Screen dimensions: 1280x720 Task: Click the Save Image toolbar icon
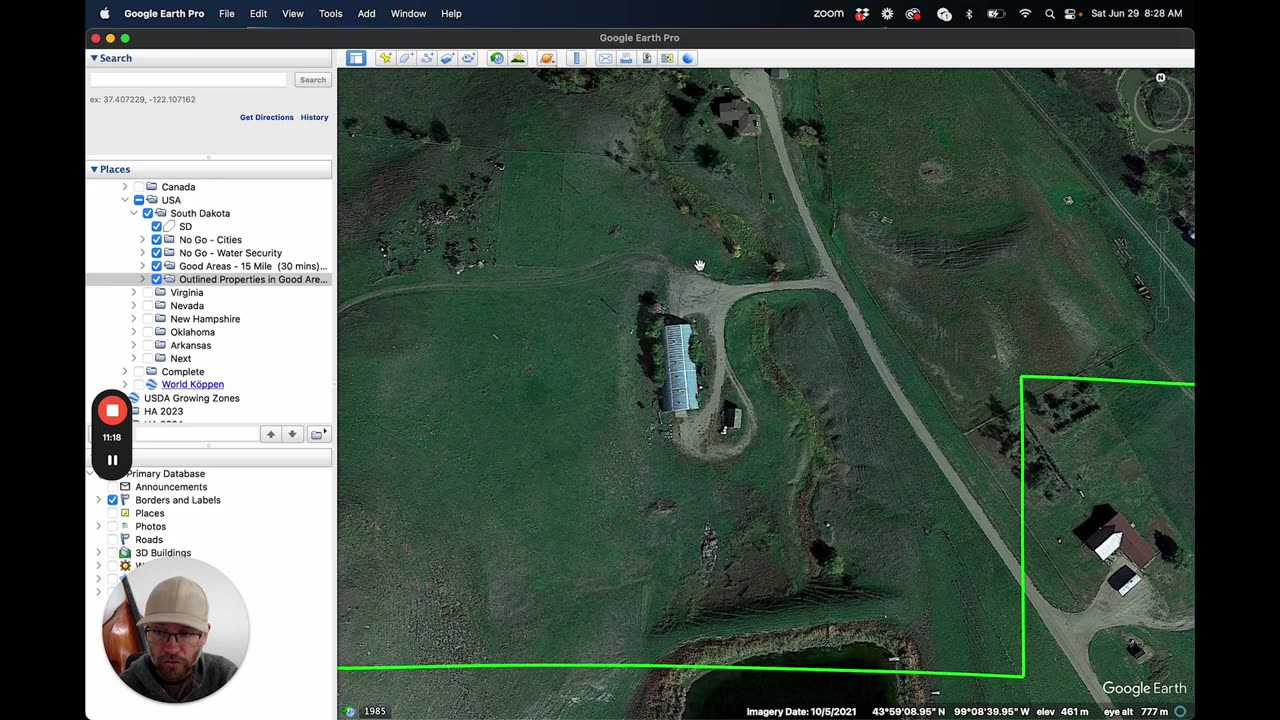click(x=647, y=58)
